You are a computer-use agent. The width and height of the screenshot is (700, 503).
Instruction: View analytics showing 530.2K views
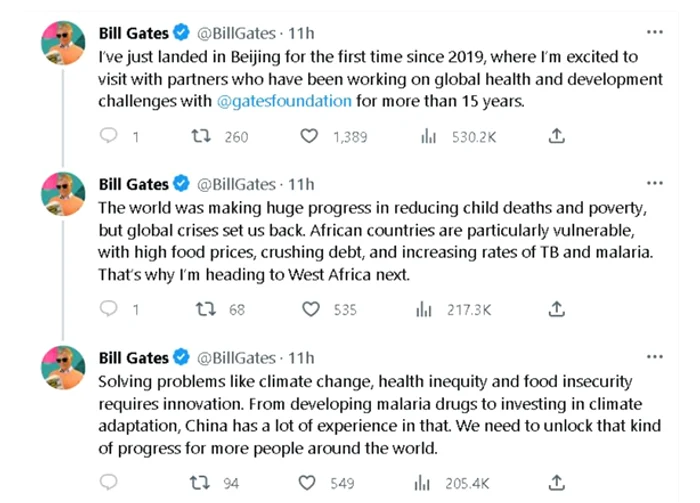click(428, 136)
